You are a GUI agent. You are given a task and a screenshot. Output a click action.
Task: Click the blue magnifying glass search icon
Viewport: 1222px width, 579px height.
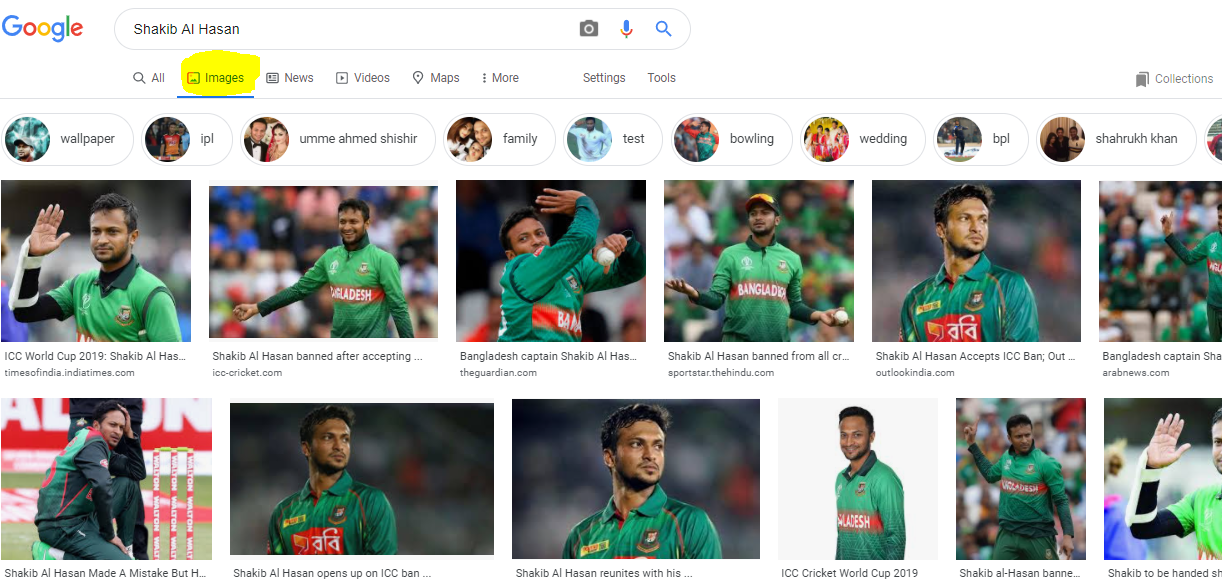[x=663, y=29]
